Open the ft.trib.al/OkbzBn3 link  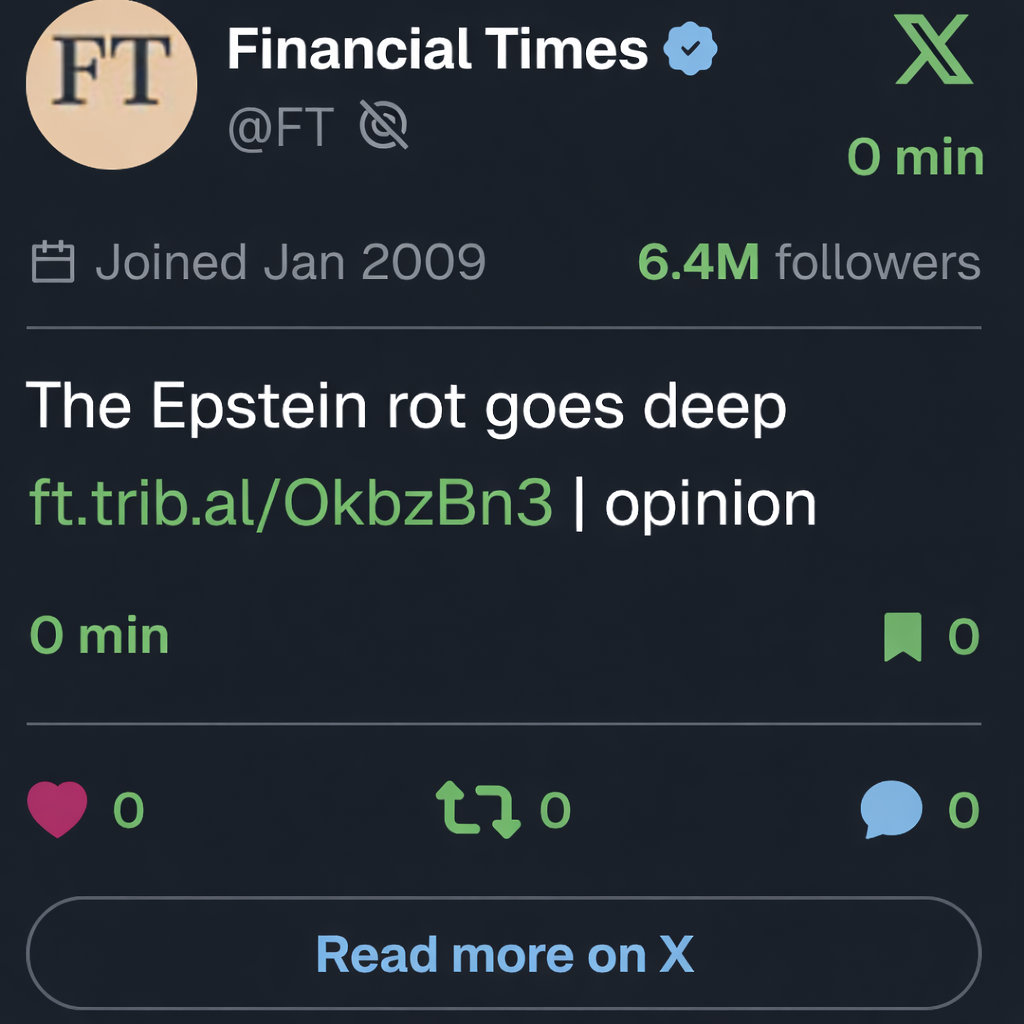[x=288, y=502]
